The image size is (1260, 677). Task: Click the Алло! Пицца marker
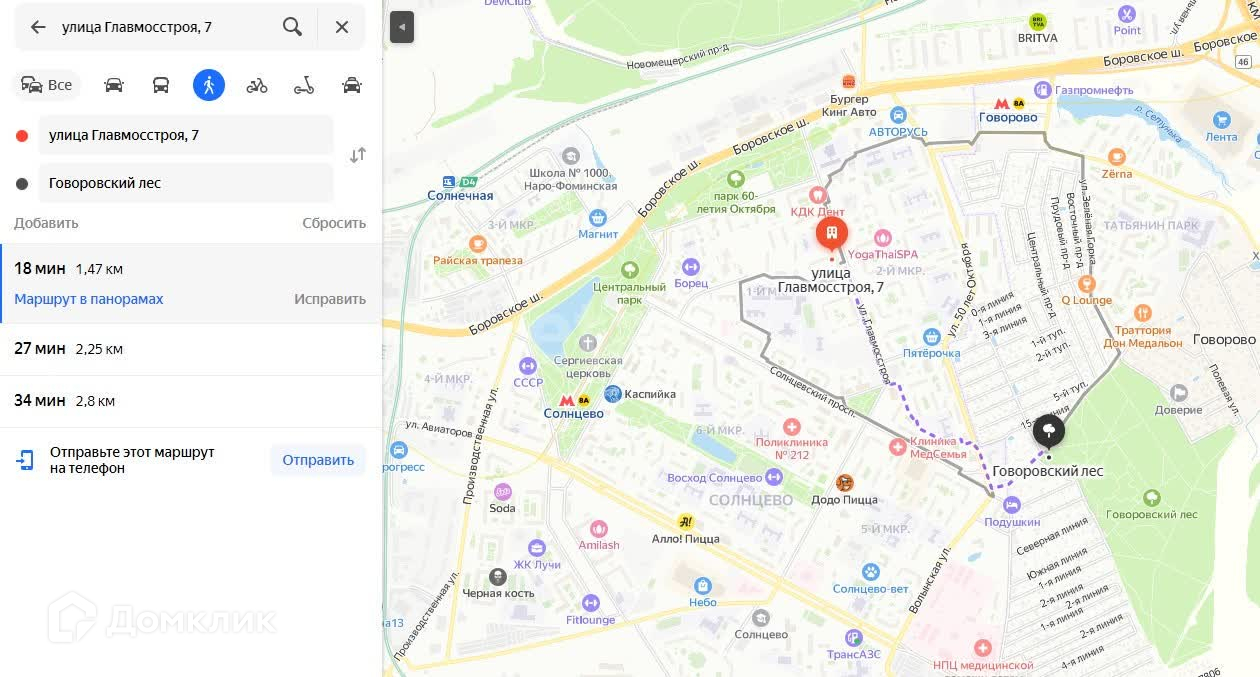point(685,521)
